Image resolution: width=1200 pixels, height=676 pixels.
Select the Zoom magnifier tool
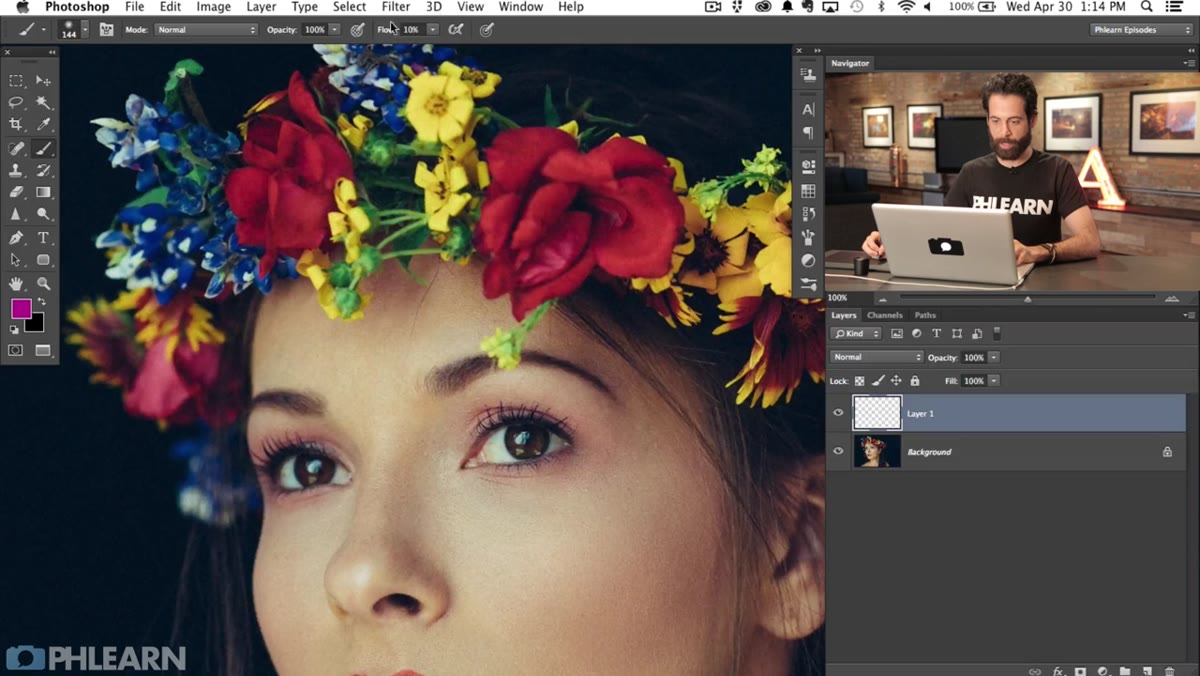[43, 284]
